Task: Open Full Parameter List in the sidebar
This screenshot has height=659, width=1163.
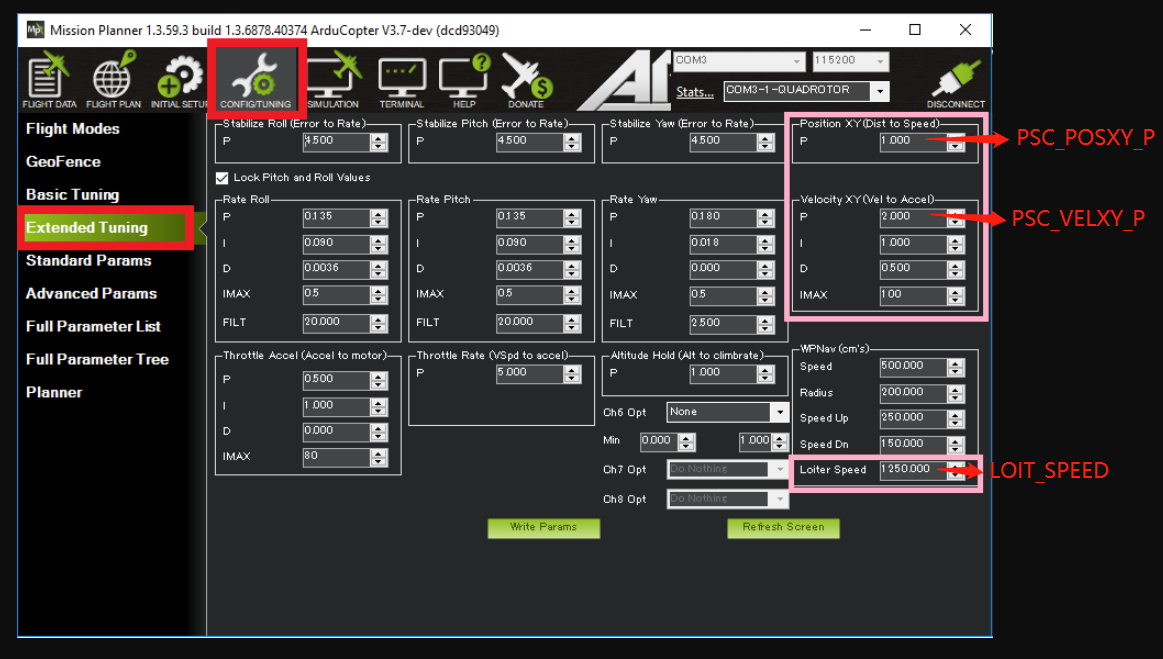Action: [93, 327]
